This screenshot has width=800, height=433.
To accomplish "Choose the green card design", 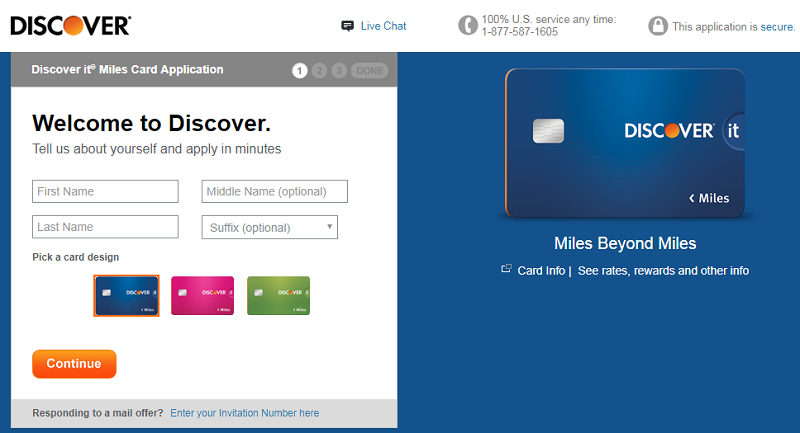I will point(279,296).
